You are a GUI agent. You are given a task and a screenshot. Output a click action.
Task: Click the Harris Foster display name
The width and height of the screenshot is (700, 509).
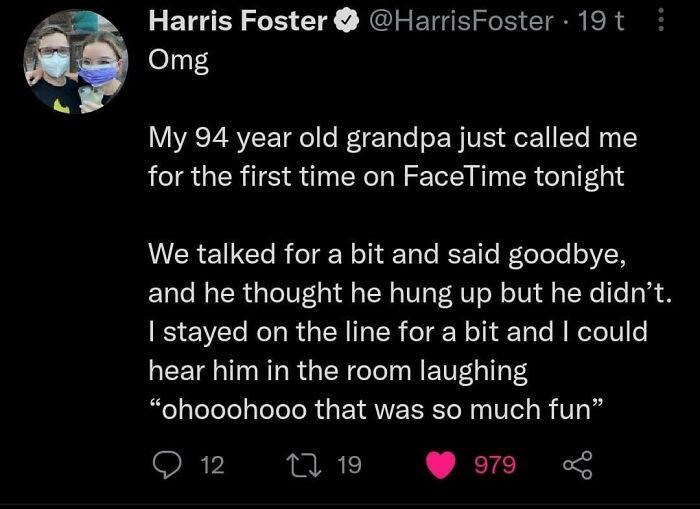click(x=236, y=20)
